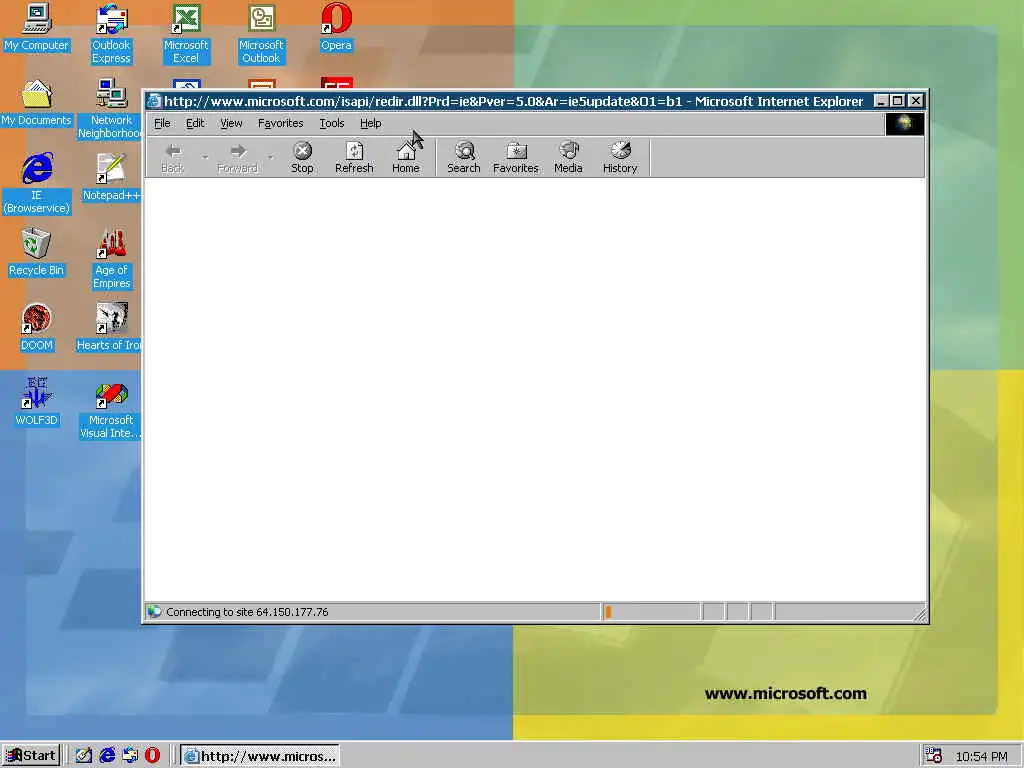
Task: Launch Outlook Express from quick launch
Action: click(129, 756)
